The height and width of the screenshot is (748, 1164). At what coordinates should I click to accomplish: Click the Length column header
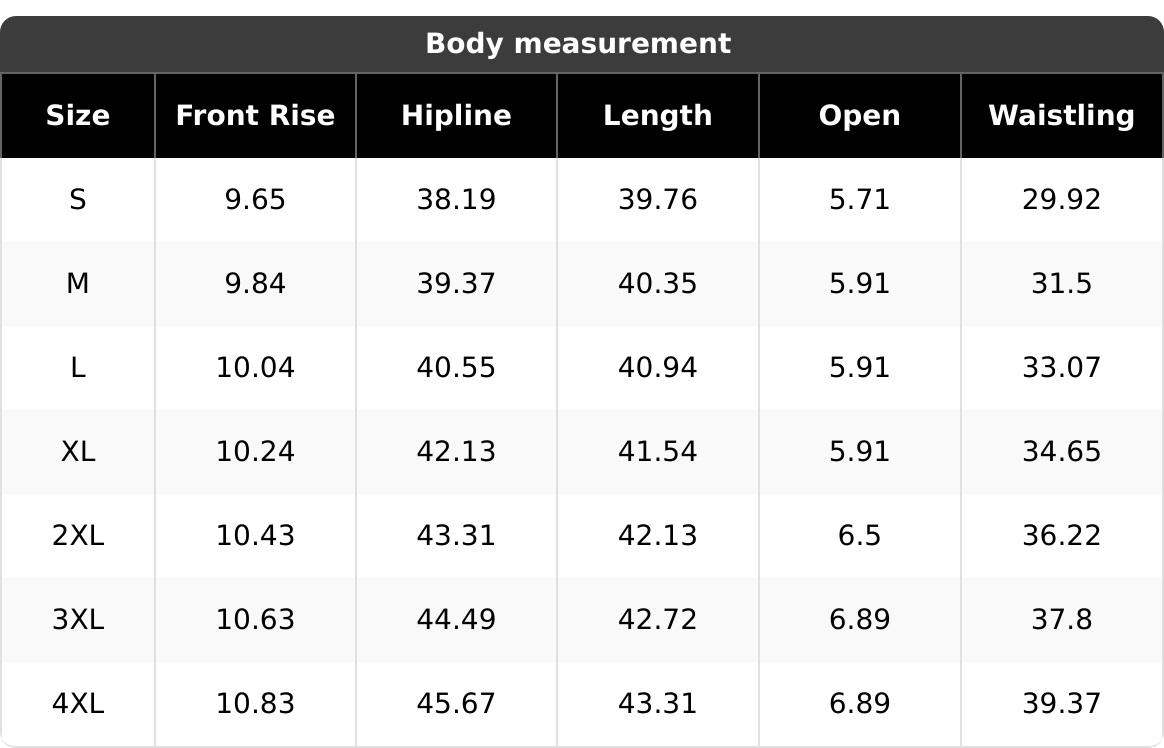[x=658, y=116]
